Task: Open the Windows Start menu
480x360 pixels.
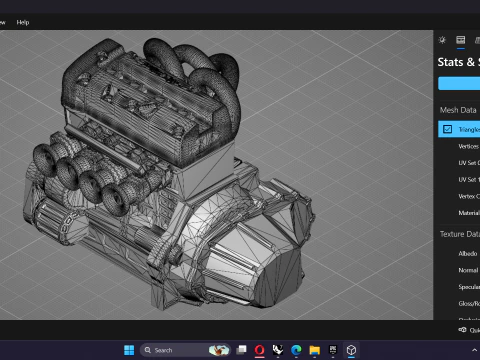Action: 129,350
